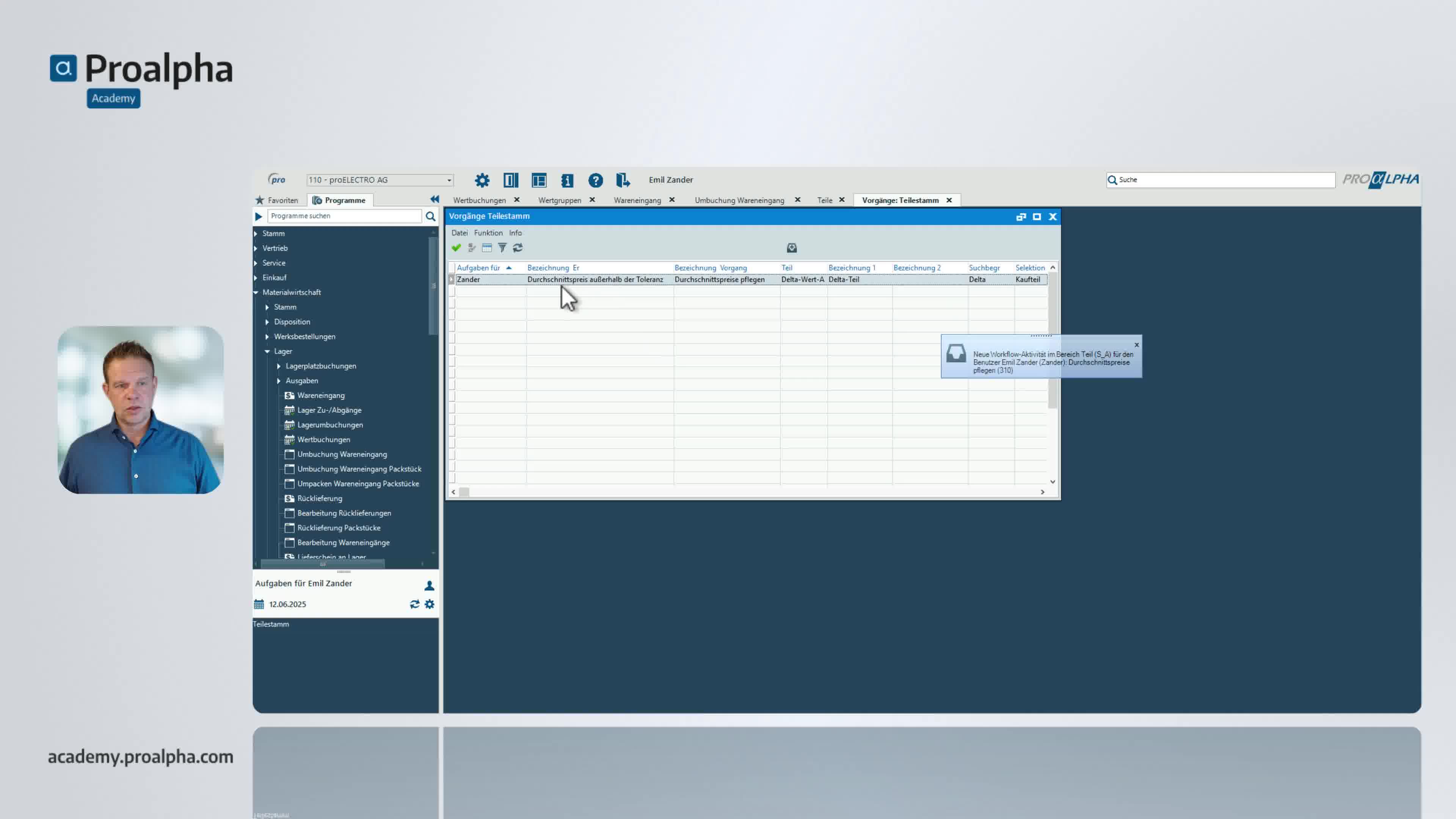Click the filter funnel toolbar icon
Screen dimensions: 1456x819
pyautogui.click(x=502, y=248)
